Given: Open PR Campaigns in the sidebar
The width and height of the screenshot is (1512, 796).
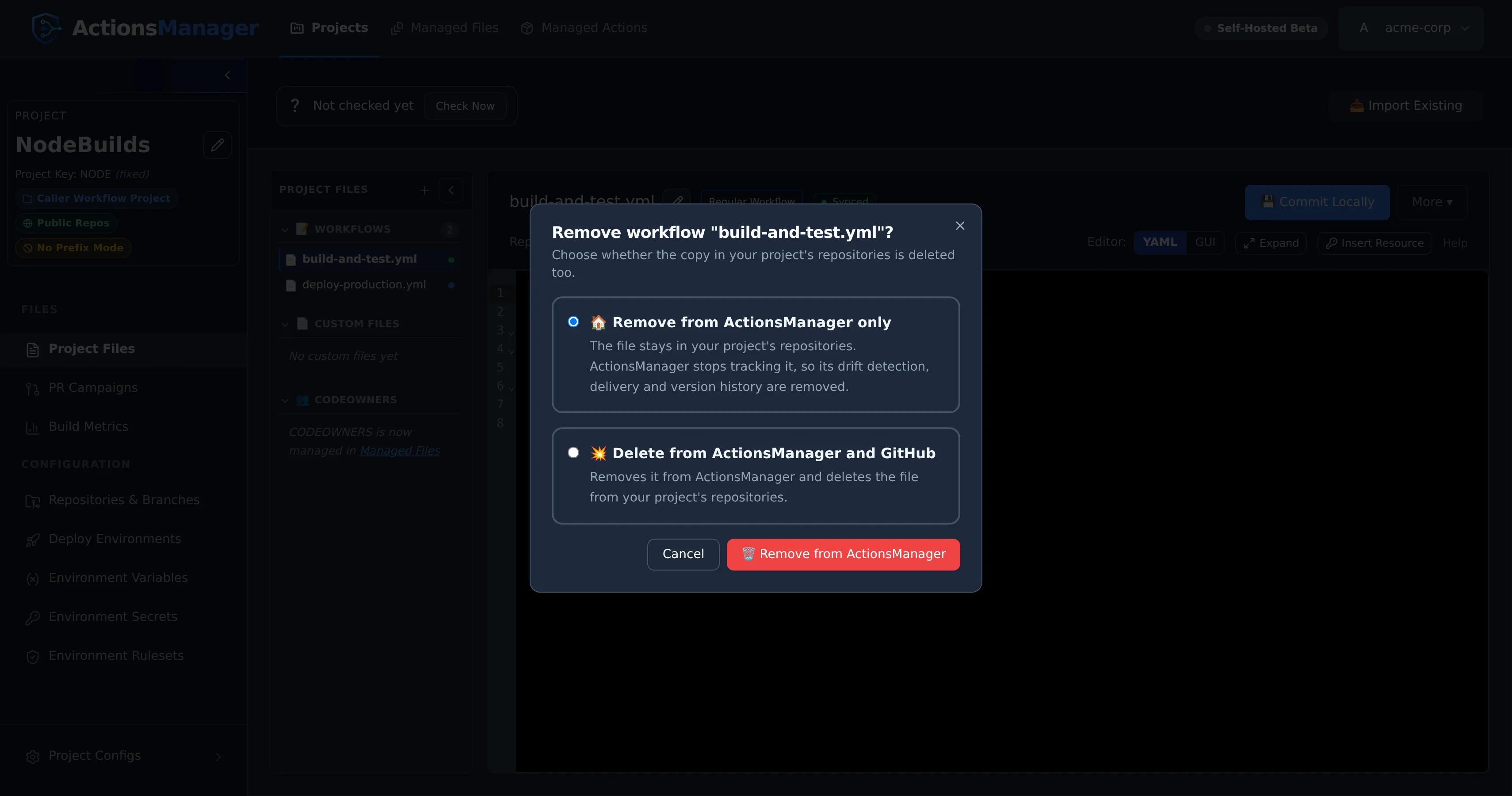Looking at the screenshot, I should (123, 388).
